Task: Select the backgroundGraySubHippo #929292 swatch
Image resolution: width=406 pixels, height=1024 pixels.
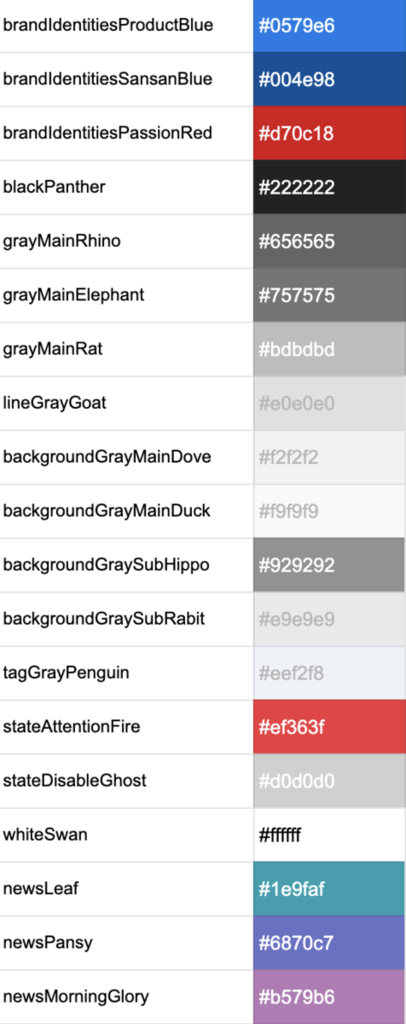Action: [x=330, y=566]
